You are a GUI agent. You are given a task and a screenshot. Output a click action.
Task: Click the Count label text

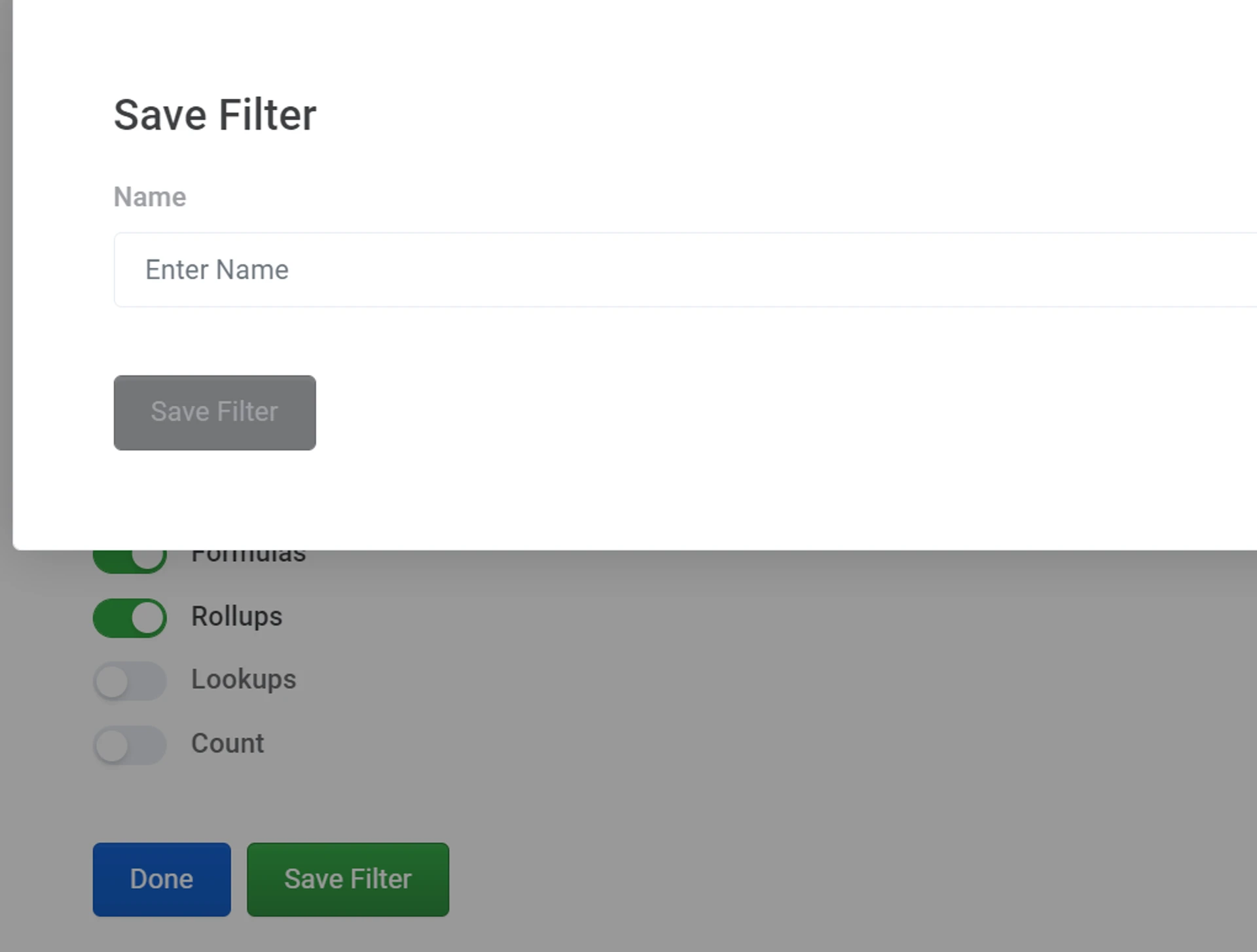227,744
